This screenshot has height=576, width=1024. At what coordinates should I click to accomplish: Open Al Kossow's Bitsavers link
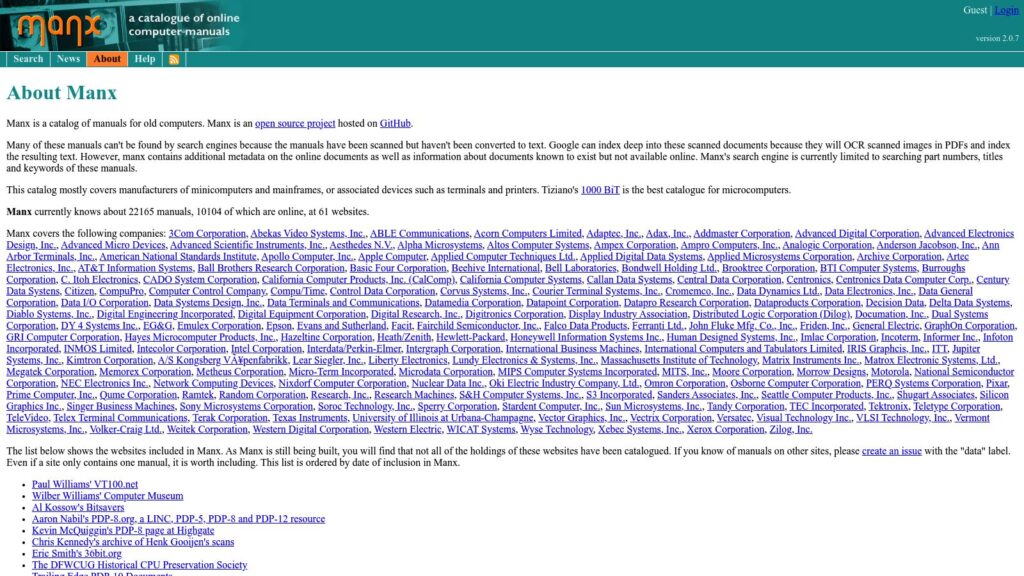(x=78, y=507)
